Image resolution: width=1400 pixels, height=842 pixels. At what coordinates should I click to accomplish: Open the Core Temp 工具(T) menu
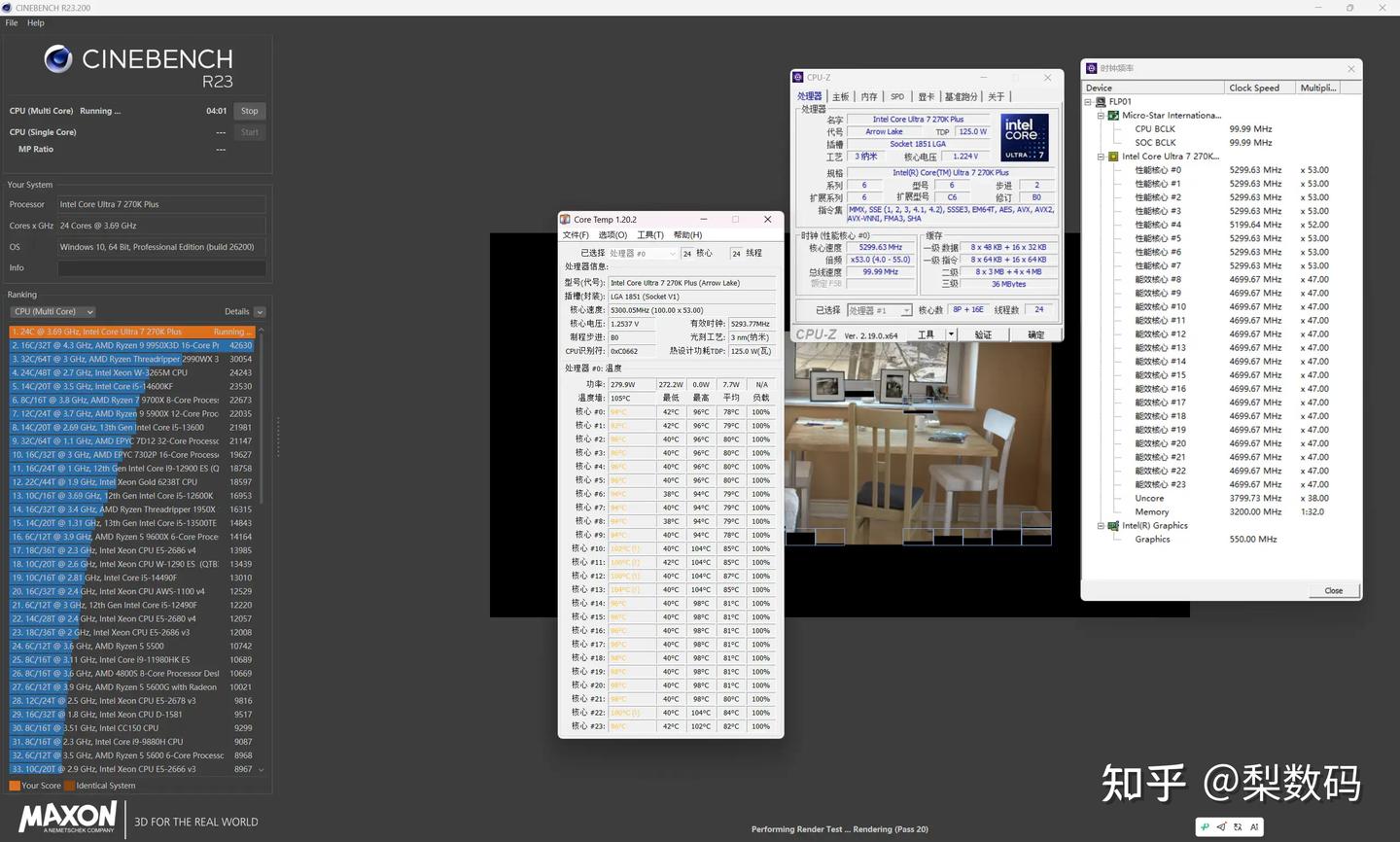coord(650,235)
